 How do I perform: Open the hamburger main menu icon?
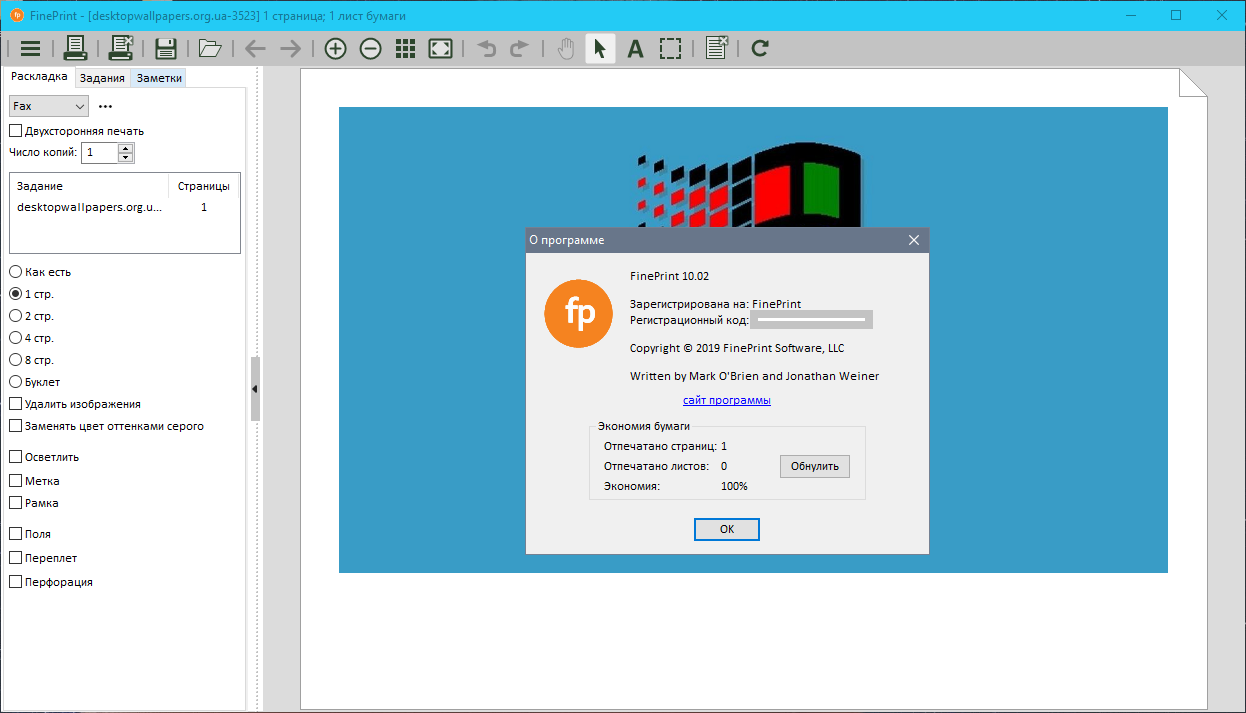30,48
